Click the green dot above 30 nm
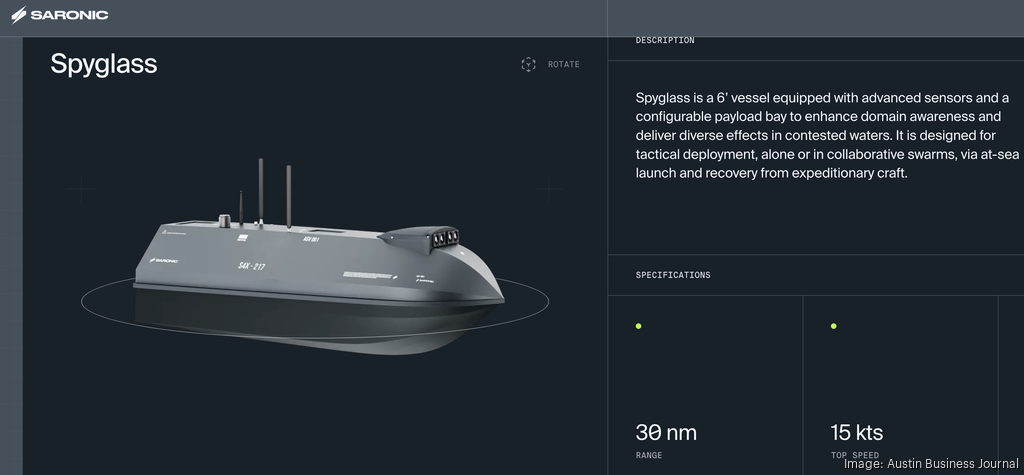This screenshot has height=475, width=1024. (x=639, y=326)
